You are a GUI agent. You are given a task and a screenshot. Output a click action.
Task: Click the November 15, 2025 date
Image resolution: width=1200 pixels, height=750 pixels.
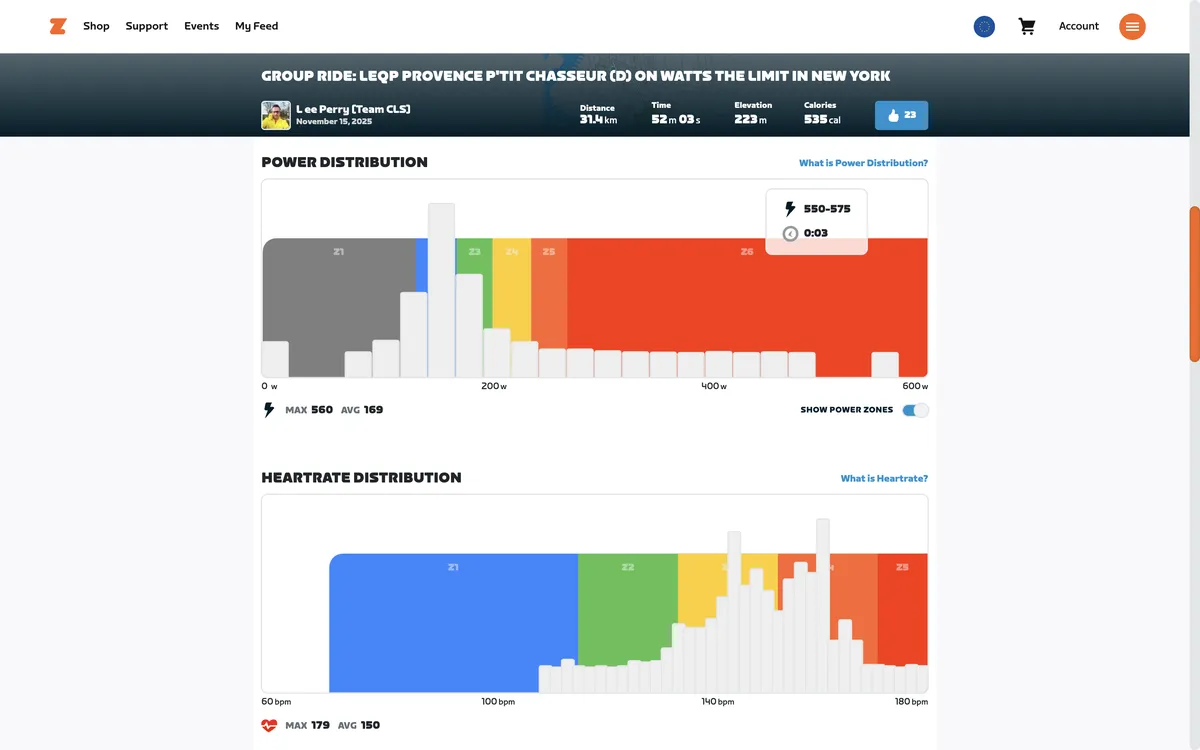[x=334, y=122]
